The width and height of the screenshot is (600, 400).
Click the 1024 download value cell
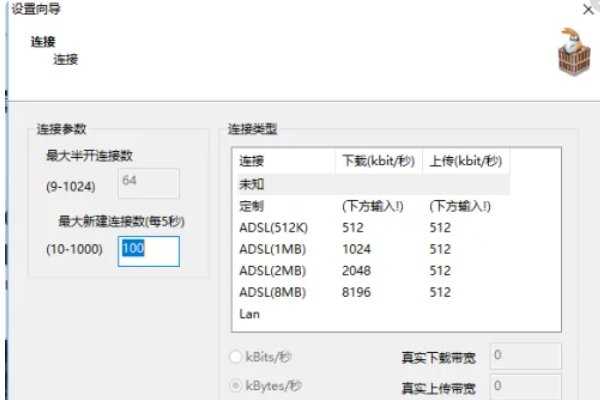tap(356, 249)
